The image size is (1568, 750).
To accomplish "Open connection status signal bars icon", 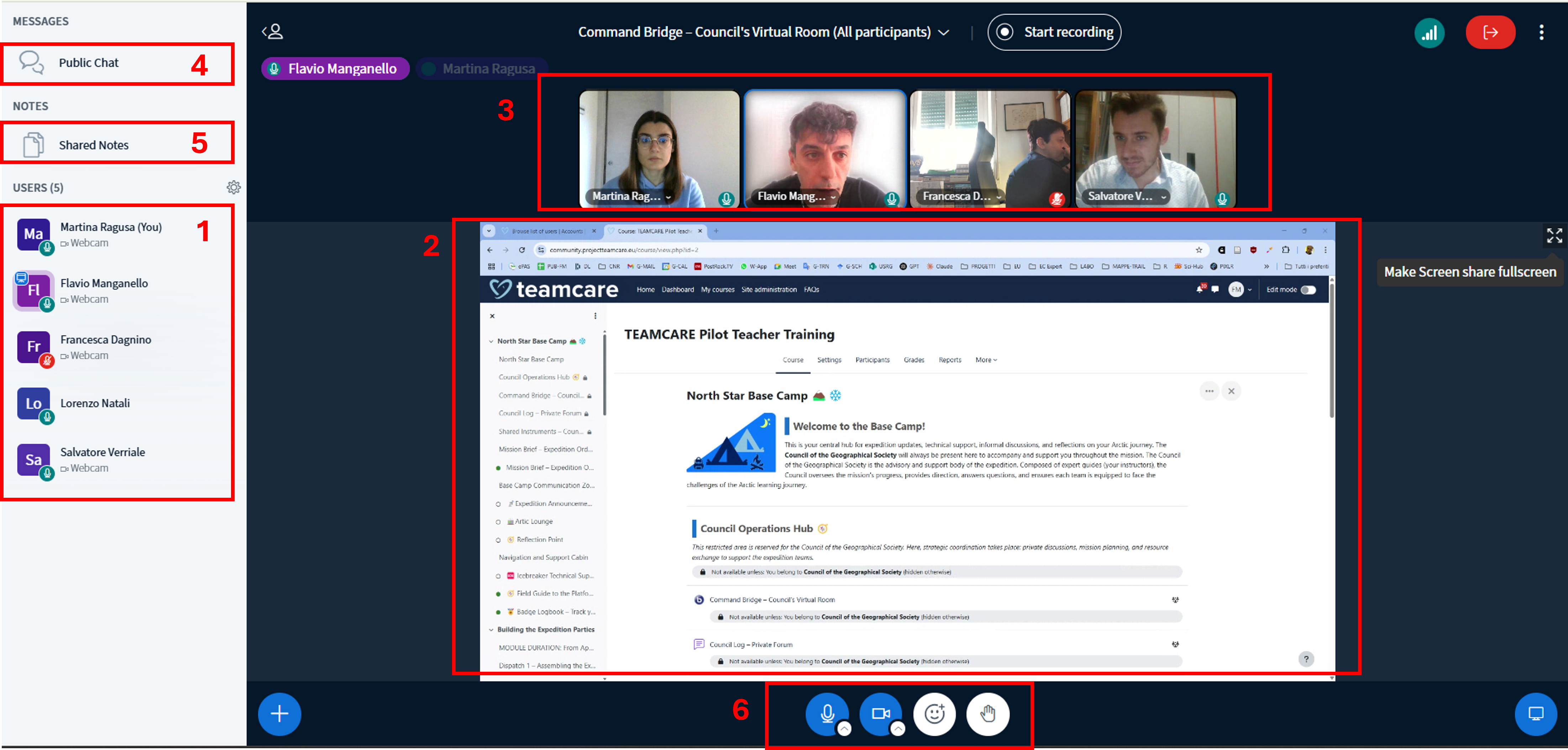I will coord(1429,32).
